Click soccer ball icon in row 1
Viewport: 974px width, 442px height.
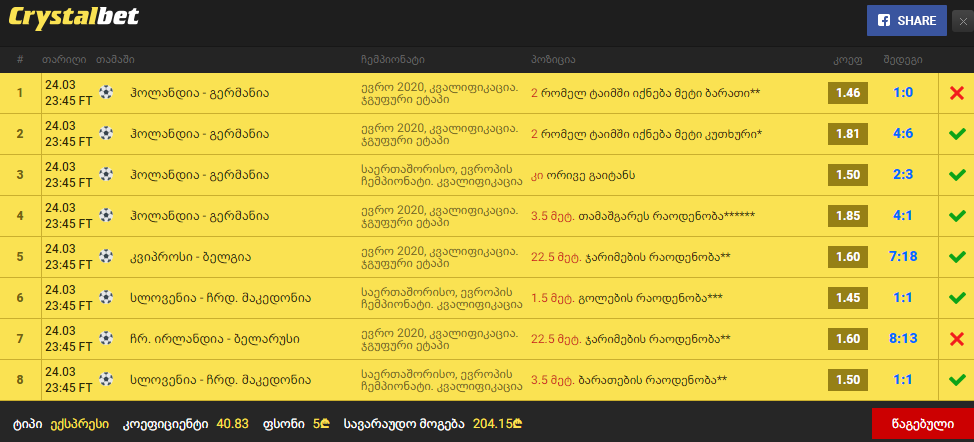click(x=106, y=92)
